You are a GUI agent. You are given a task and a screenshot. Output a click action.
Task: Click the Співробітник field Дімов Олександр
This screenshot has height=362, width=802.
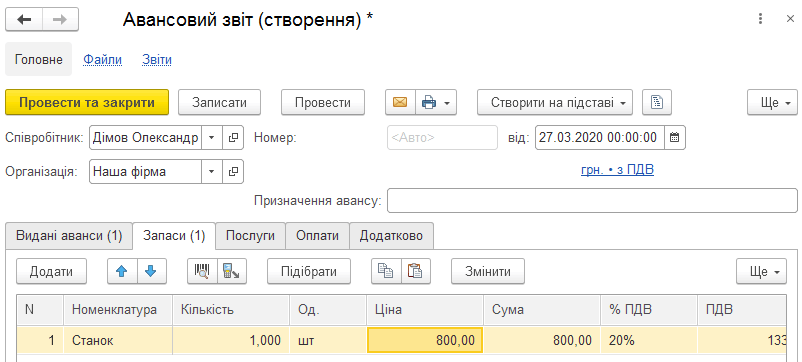click(146, 138)
